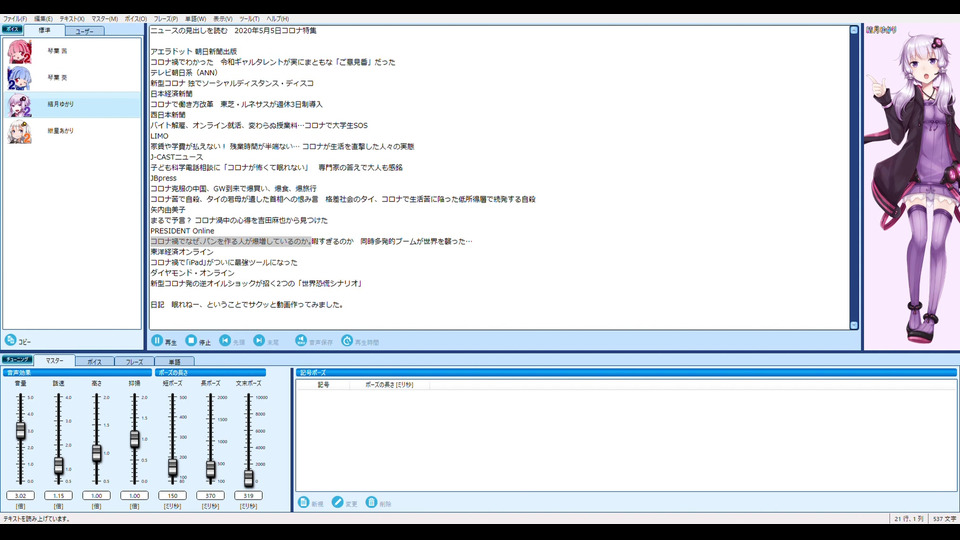Click the 音量 value field 3.02
The height and width of the screenshot is (540, 960).
pos(21,495)
